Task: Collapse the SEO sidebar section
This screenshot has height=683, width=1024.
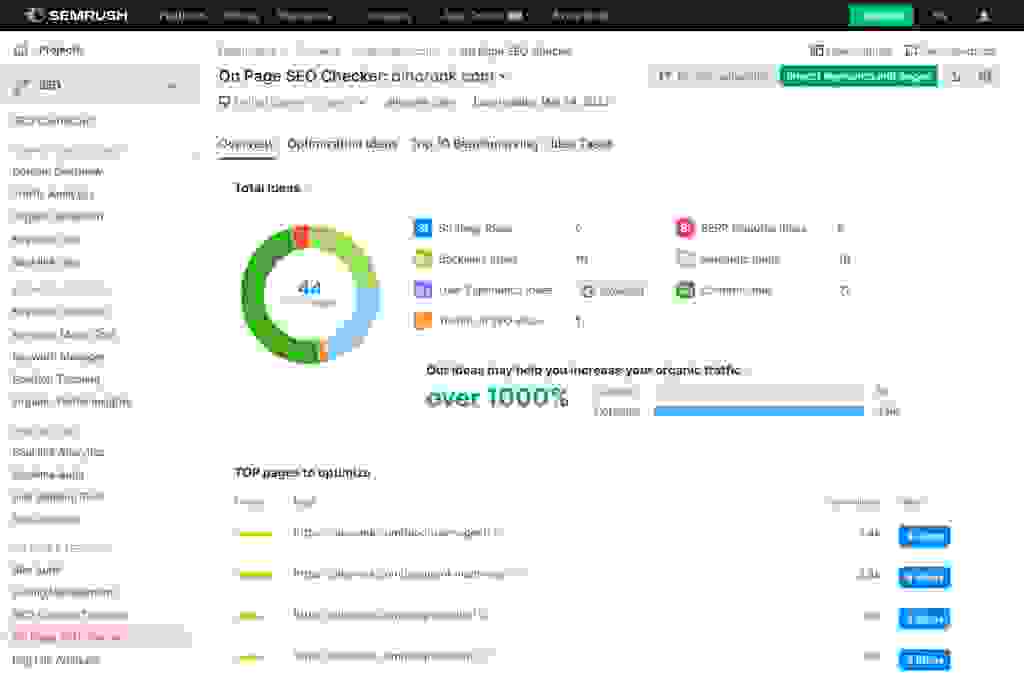Action: click(172, 86)
